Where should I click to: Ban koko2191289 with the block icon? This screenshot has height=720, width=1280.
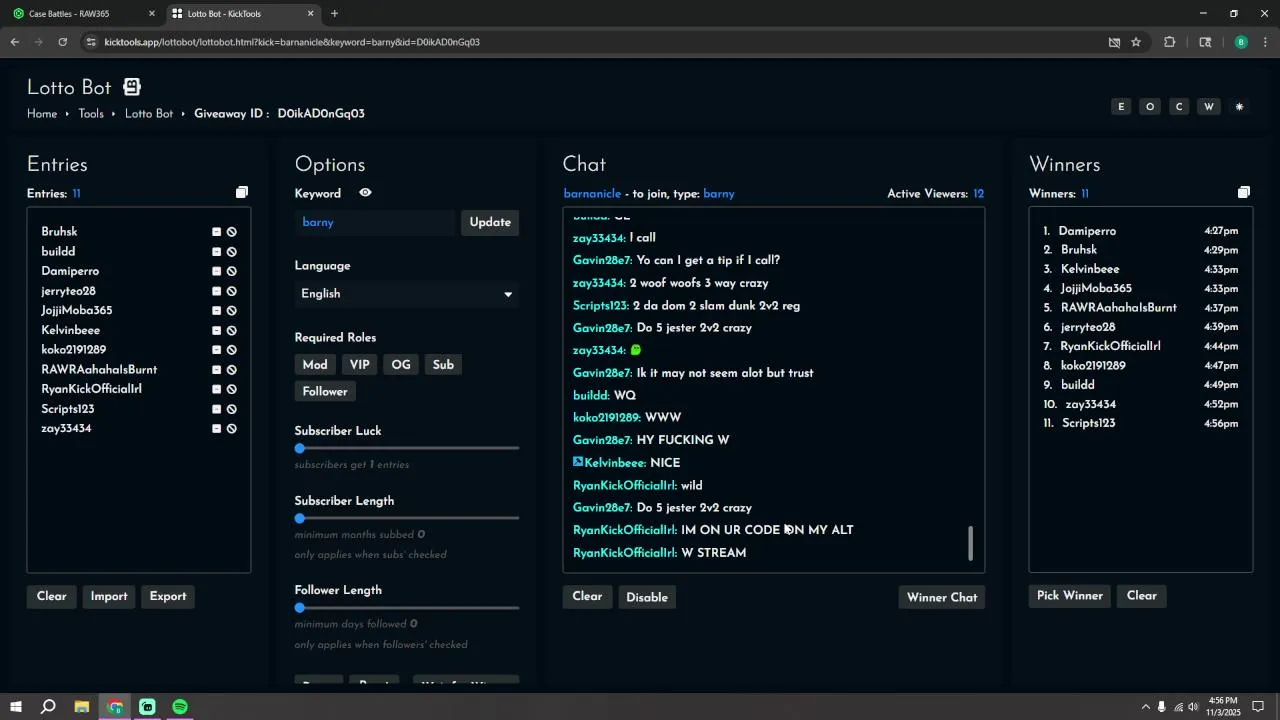pos(231,350)
